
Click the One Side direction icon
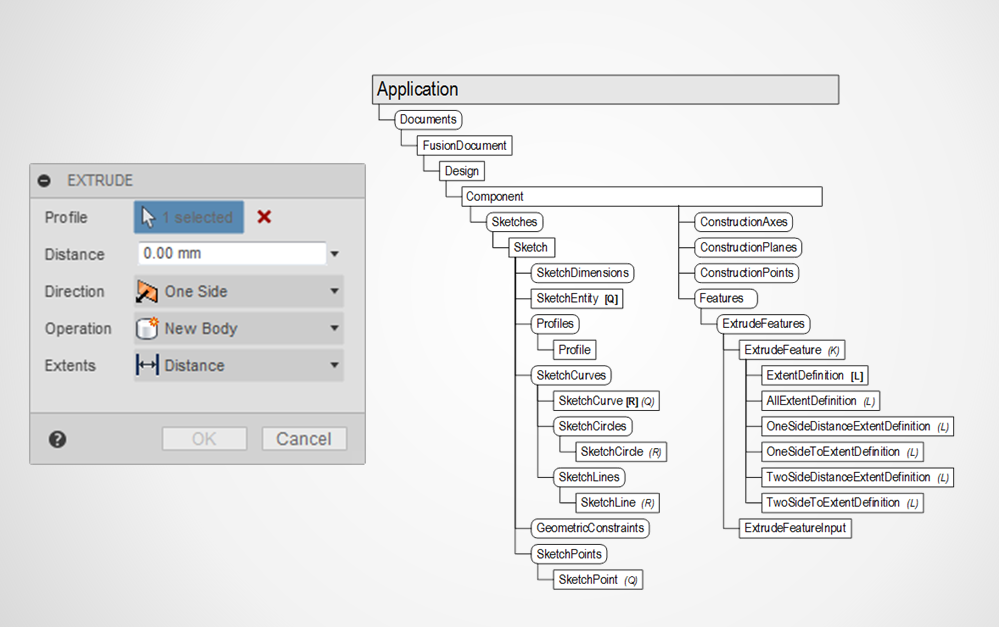point(148,292)
